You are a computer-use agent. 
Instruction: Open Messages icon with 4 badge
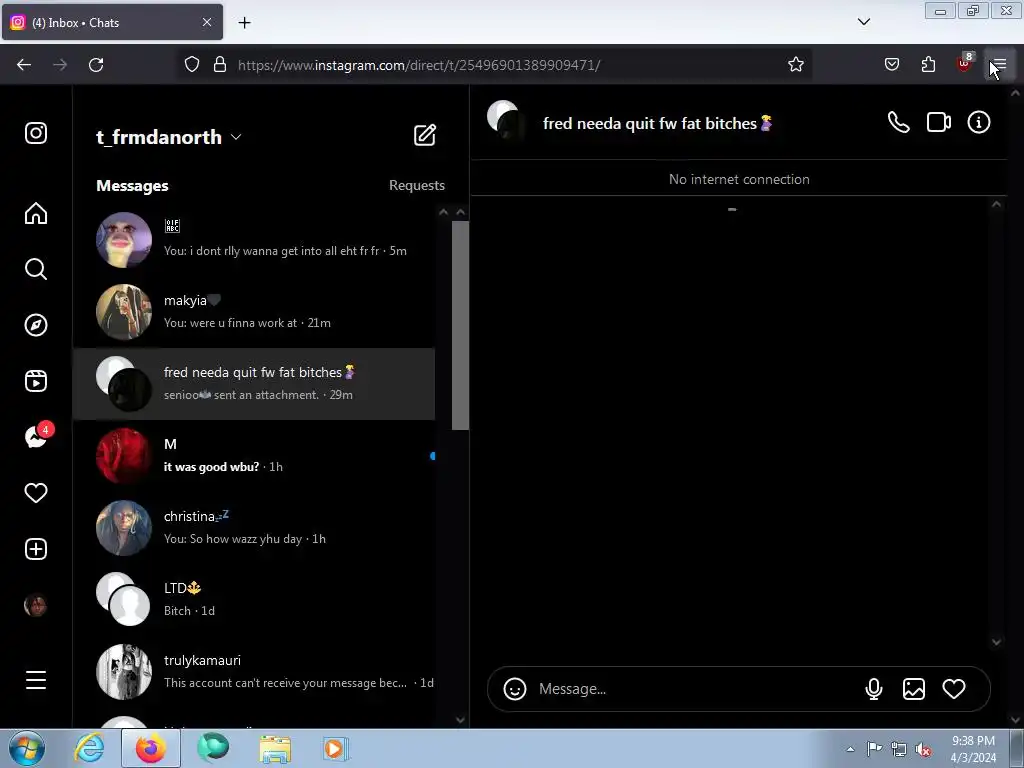[37, 436]
